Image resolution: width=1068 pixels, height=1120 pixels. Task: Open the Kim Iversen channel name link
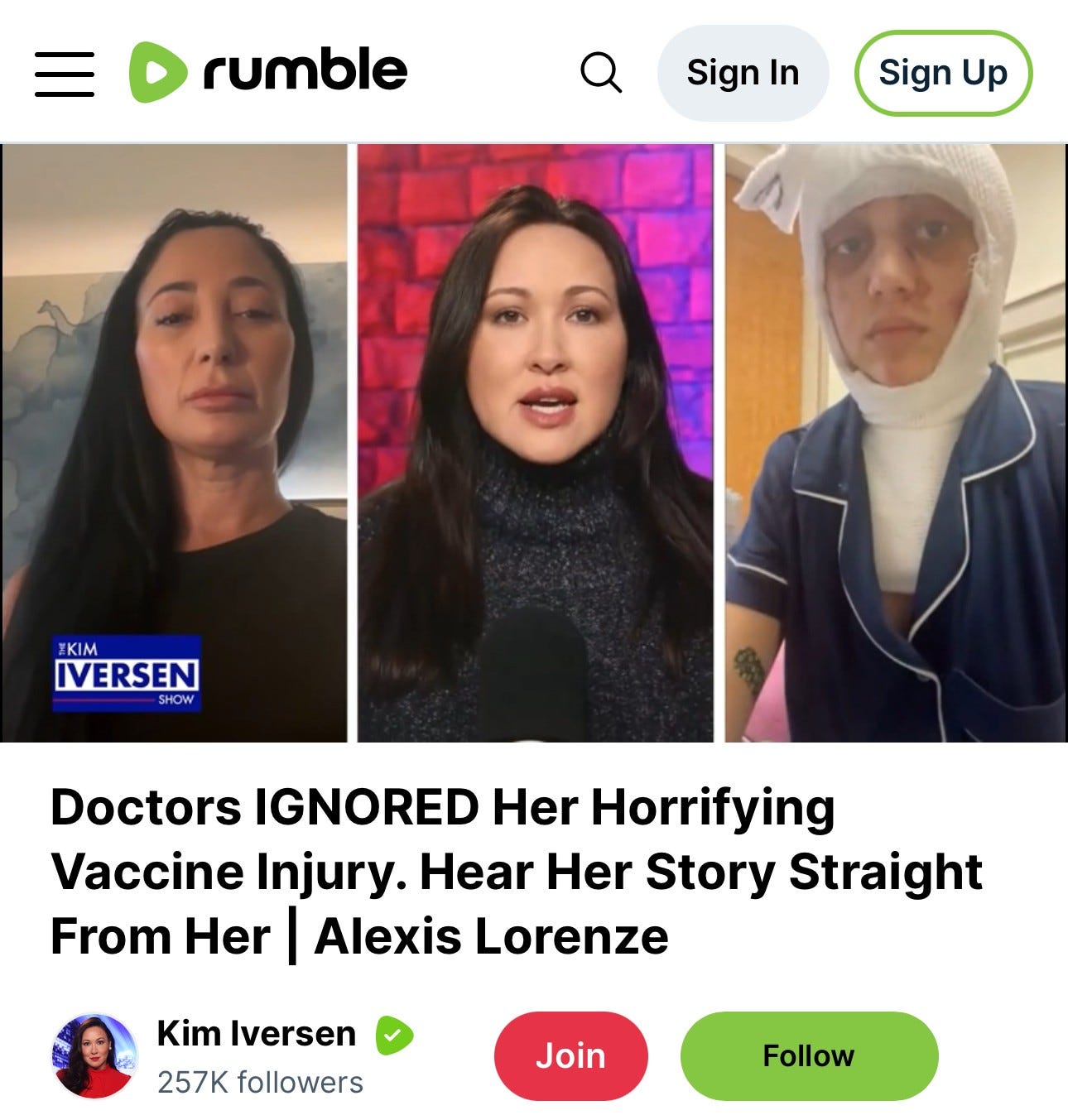pos(256,1034)
